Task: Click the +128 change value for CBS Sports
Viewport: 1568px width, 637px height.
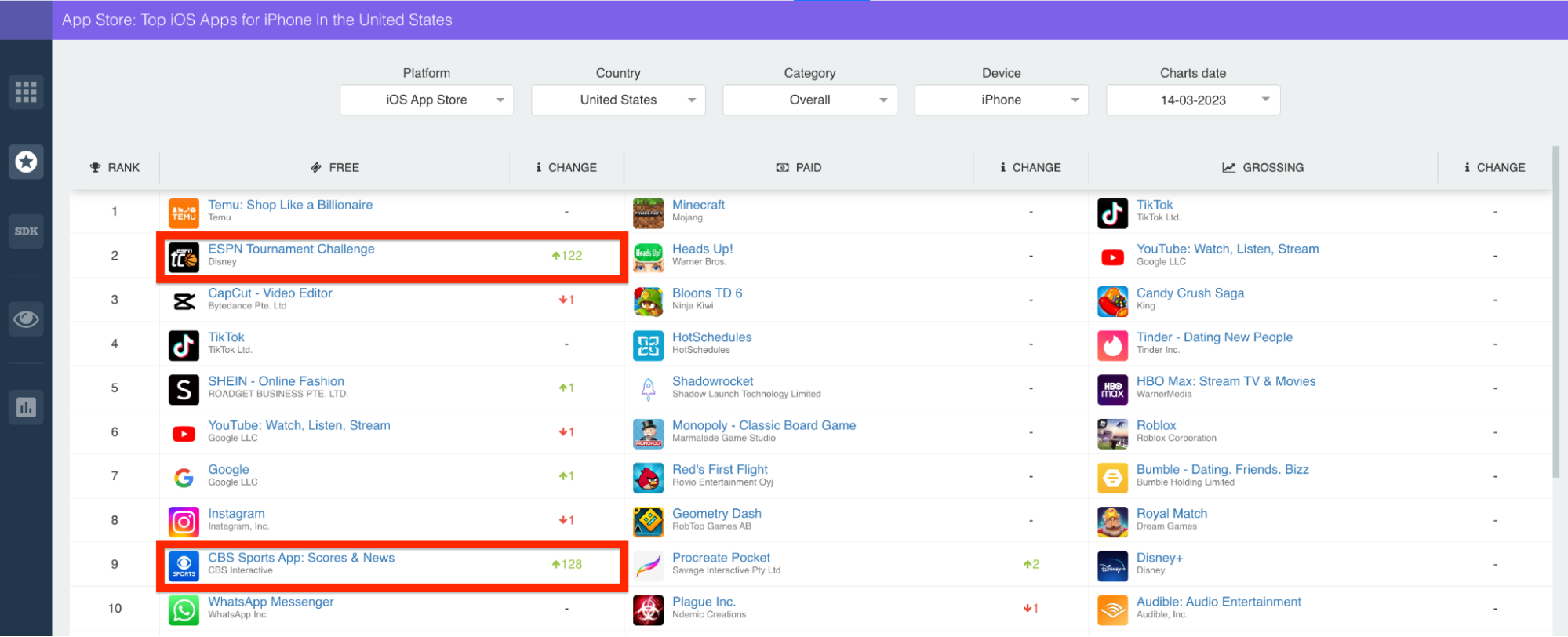Action: tap(566, 564)
